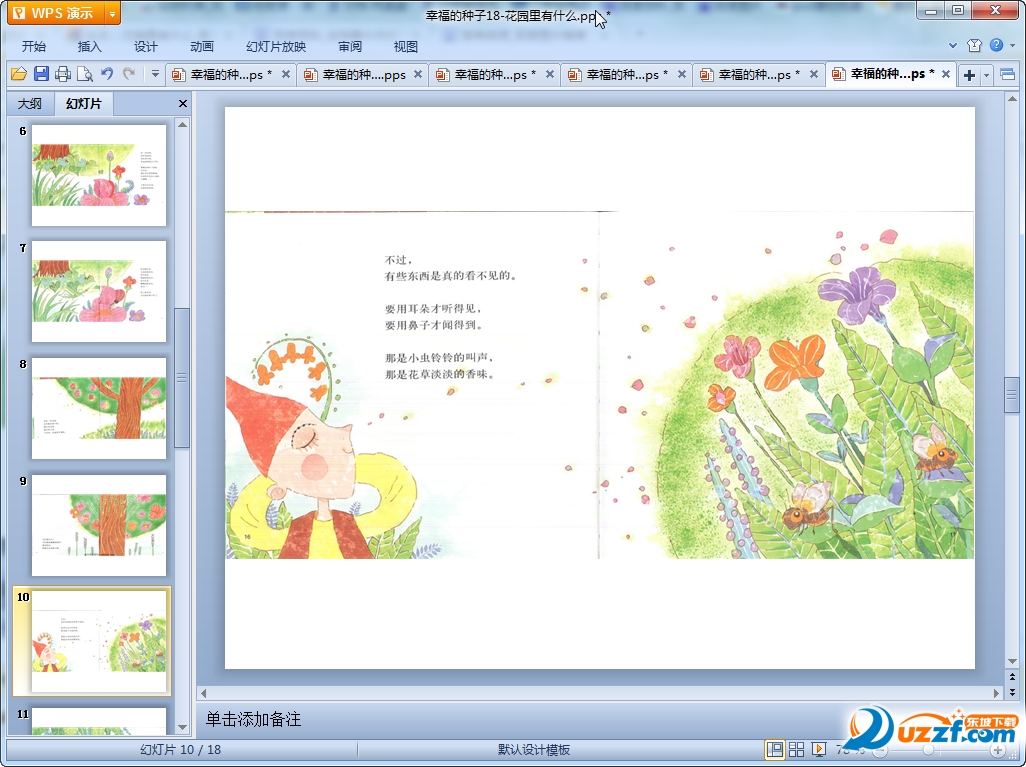
Task: Open the 开始 menu tab
Action: click(33, 46)
